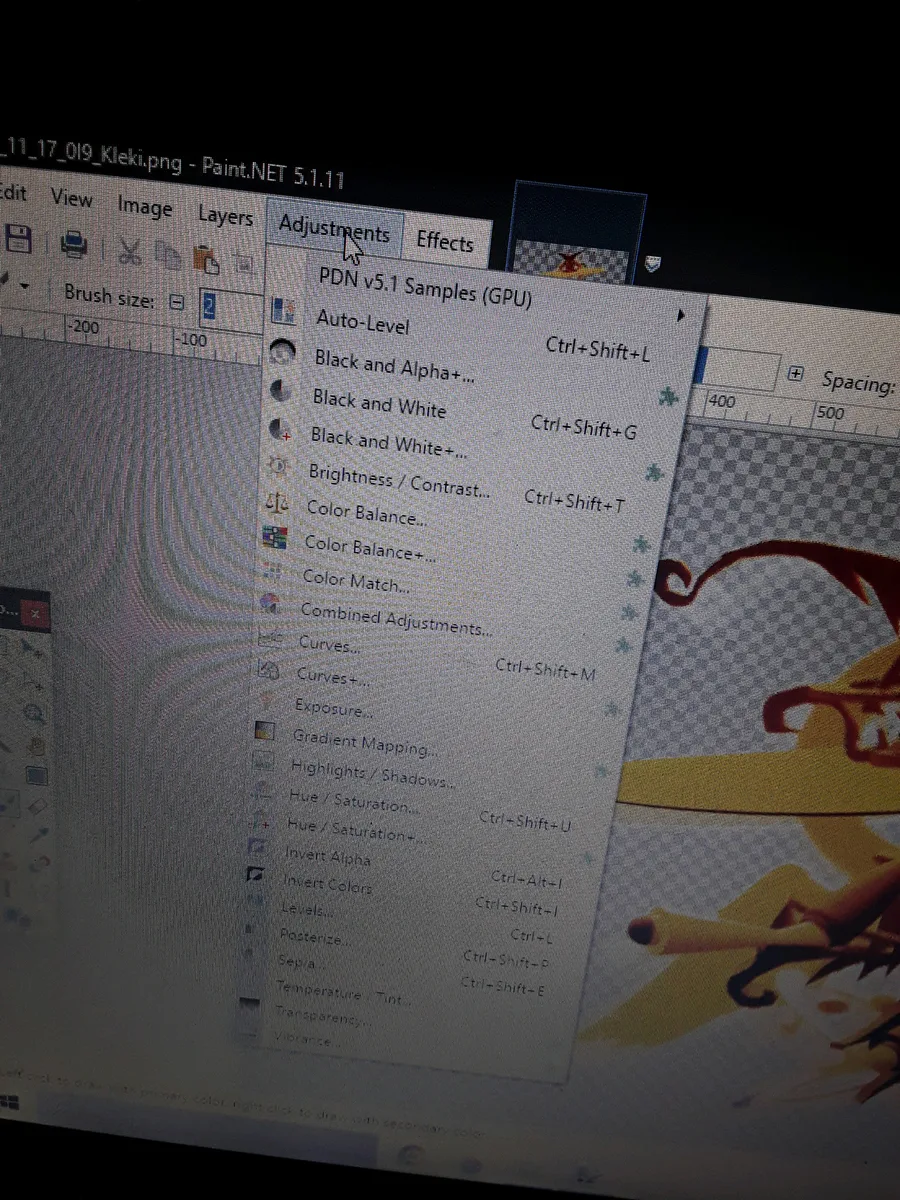Click the Print toolbar icon

pos(73,244)
